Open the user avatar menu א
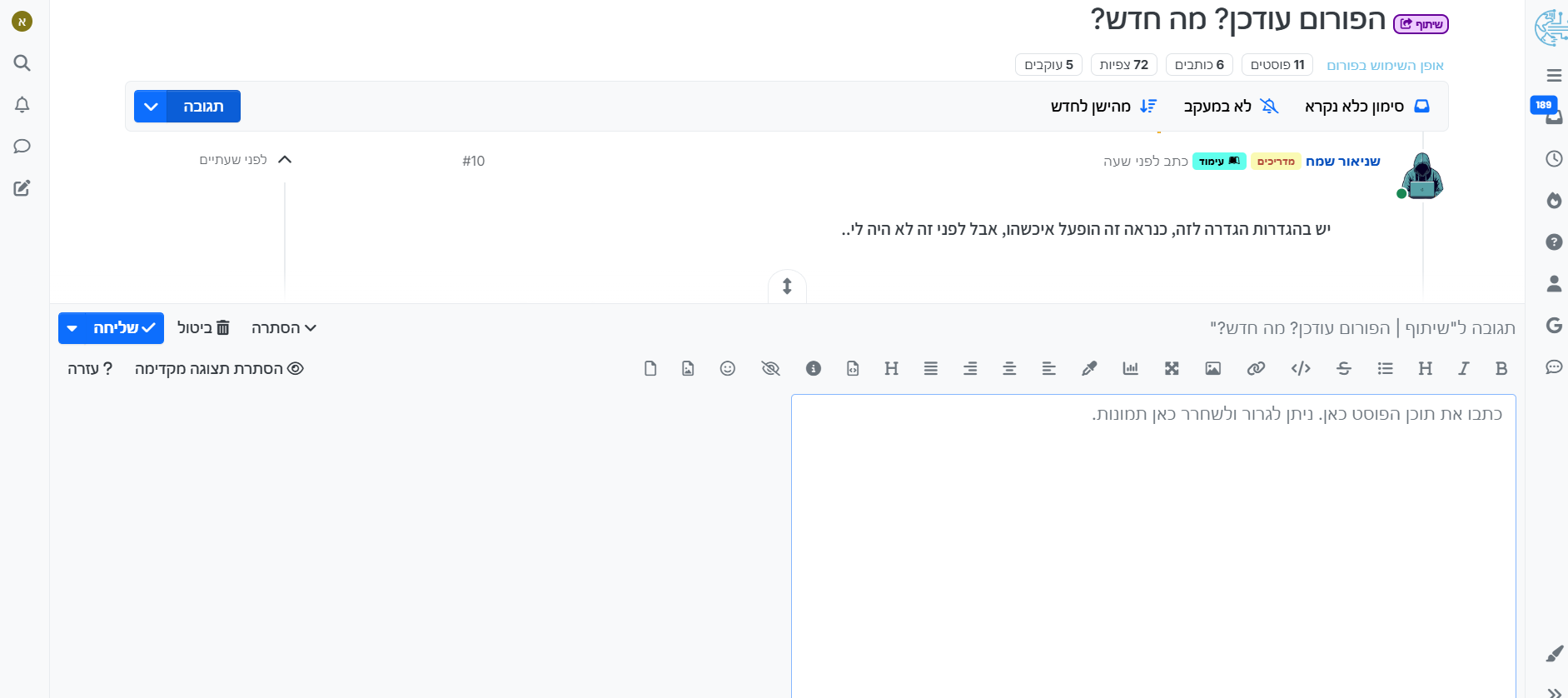The height and width of the screenshot is (698, 1568). point(22,22)
